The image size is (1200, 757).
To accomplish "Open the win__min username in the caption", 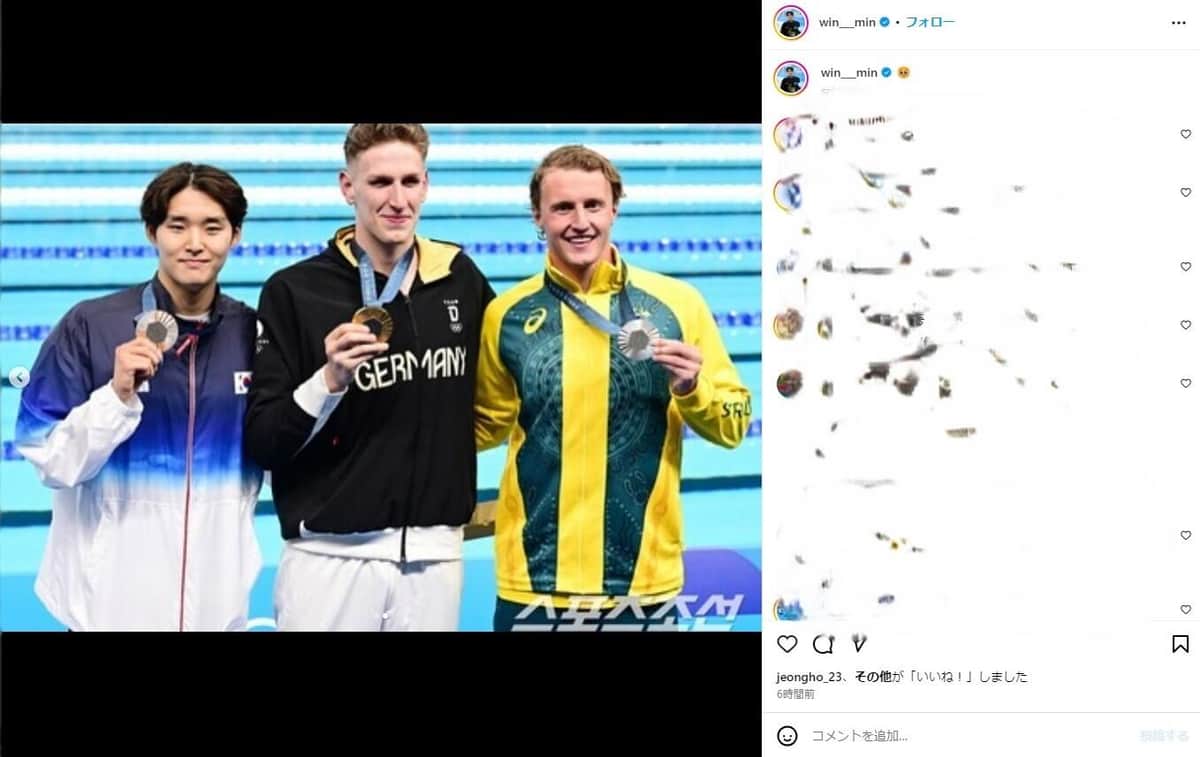I will coord(848,73).
